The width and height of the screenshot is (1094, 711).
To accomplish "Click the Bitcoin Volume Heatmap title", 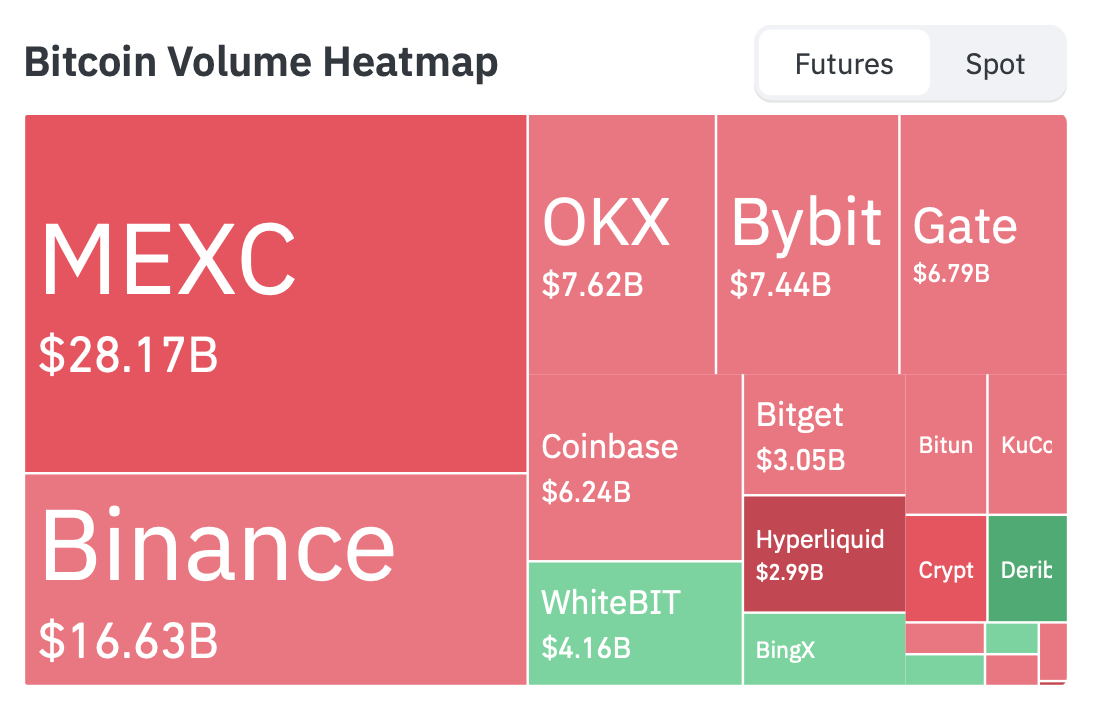I will (261, 61).
